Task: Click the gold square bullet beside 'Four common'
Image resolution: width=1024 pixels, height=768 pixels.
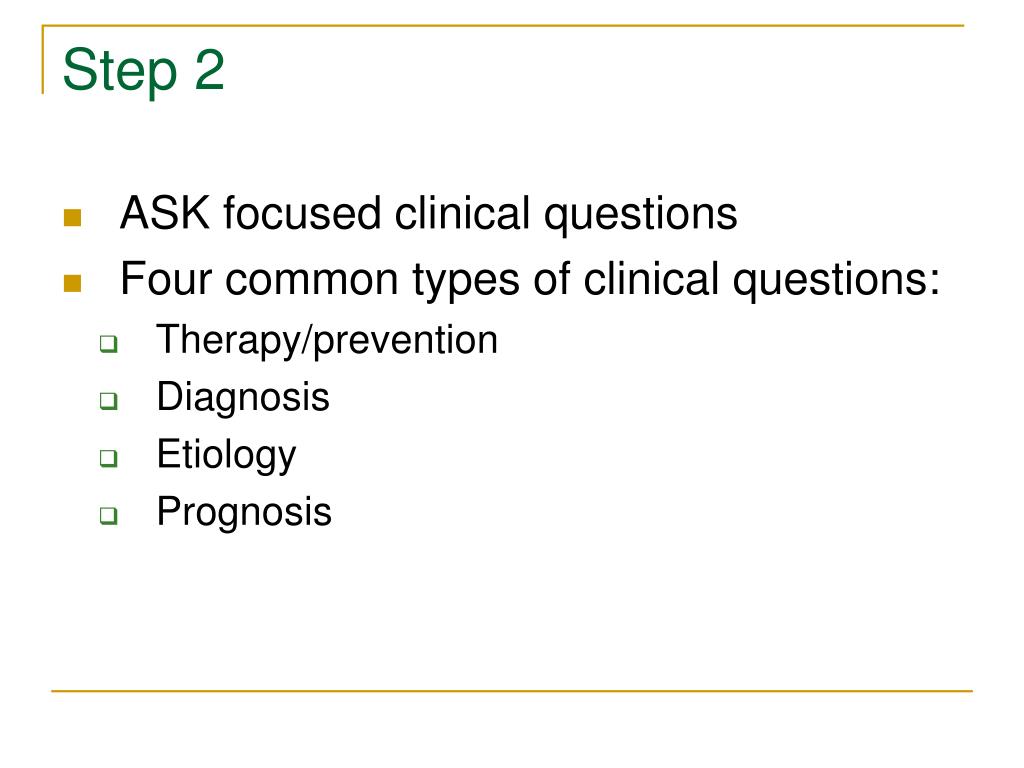Action: (72, 283)
